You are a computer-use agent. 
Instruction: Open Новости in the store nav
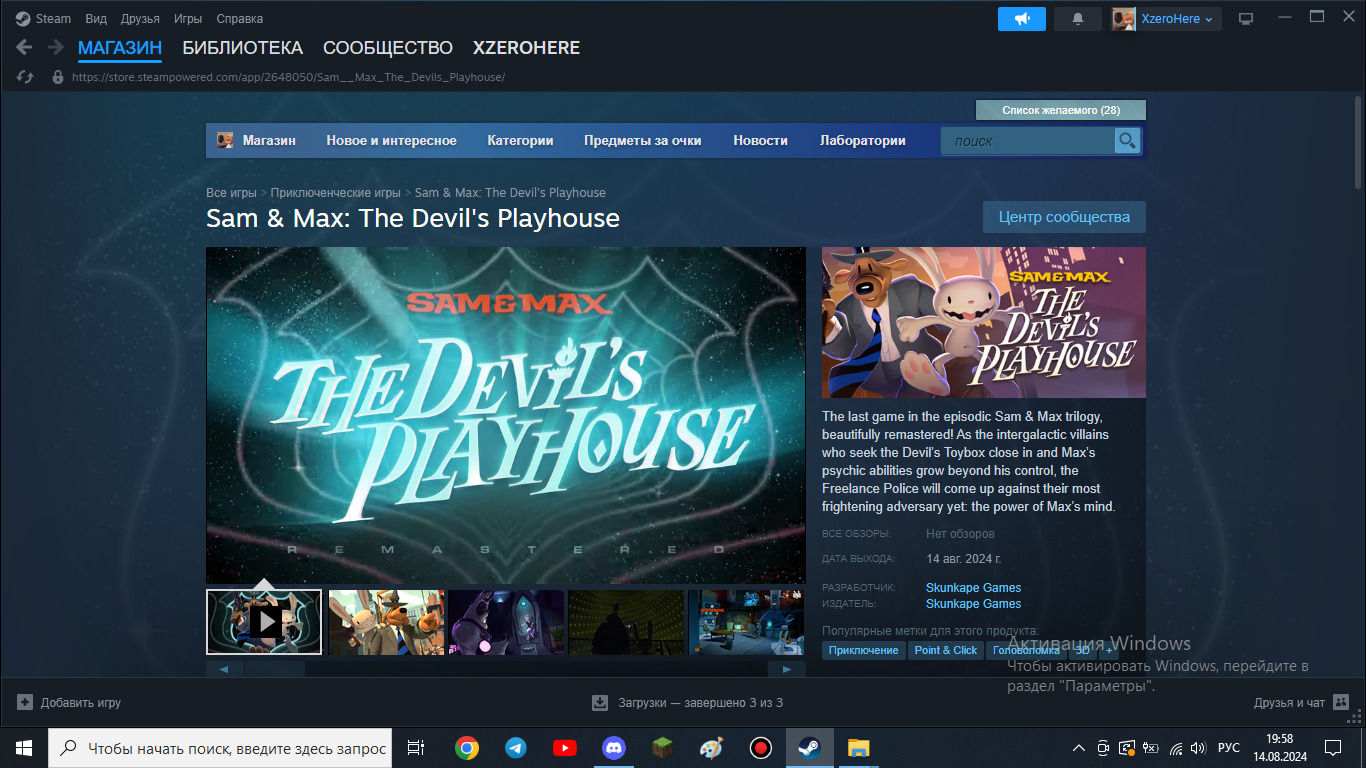pyautogui.click(x=760, y=141)
